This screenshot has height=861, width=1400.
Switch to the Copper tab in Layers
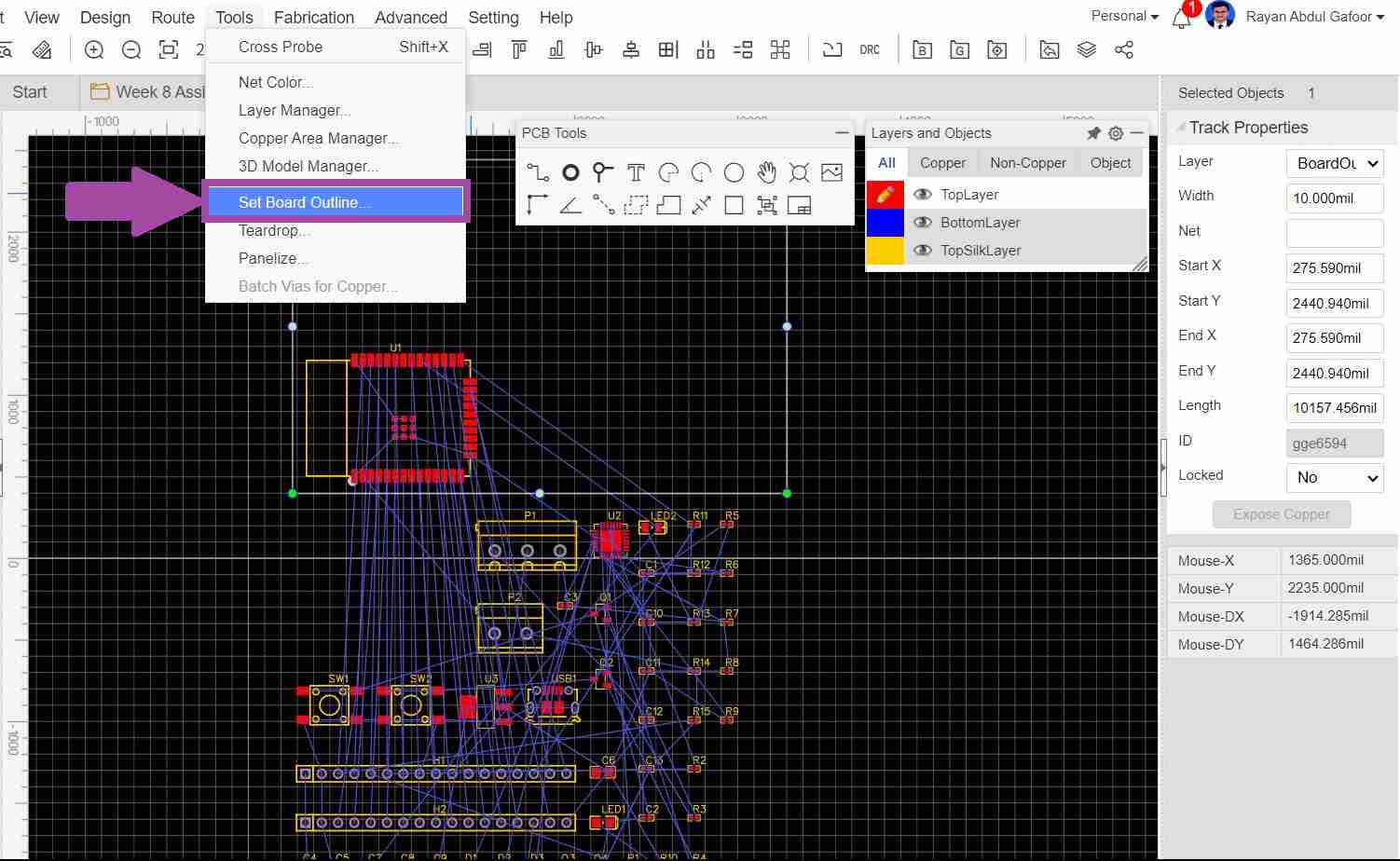[942, 163]
